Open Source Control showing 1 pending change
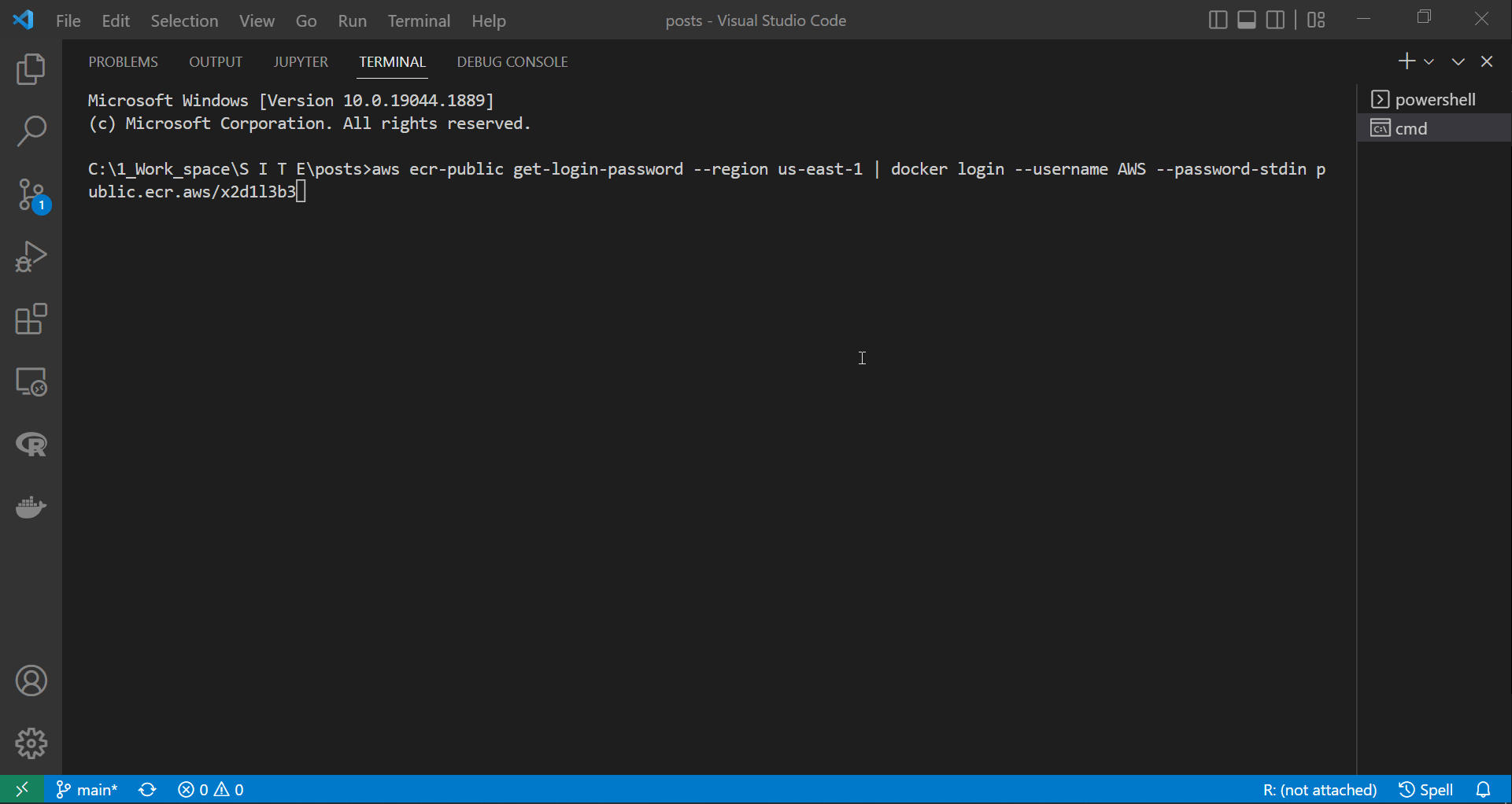Screen dimensions: 1512x804 (31, 194)
